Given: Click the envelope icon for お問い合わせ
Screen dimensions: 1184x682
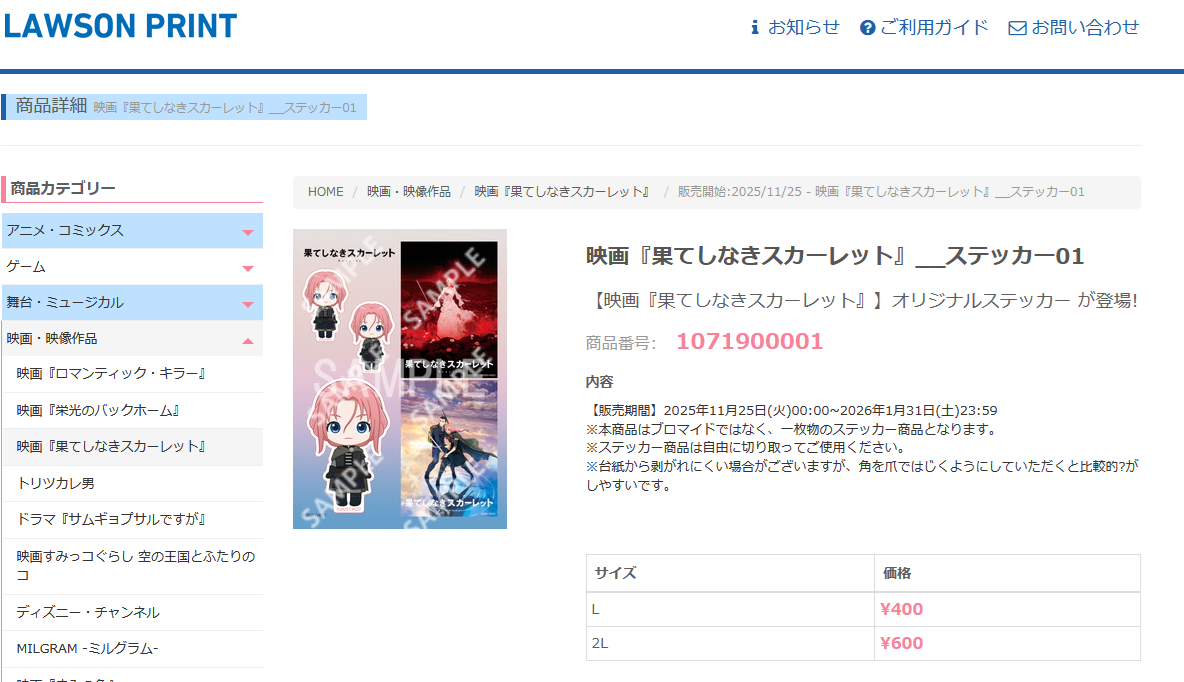Looking at the screenshot, I should point(1017,28).
